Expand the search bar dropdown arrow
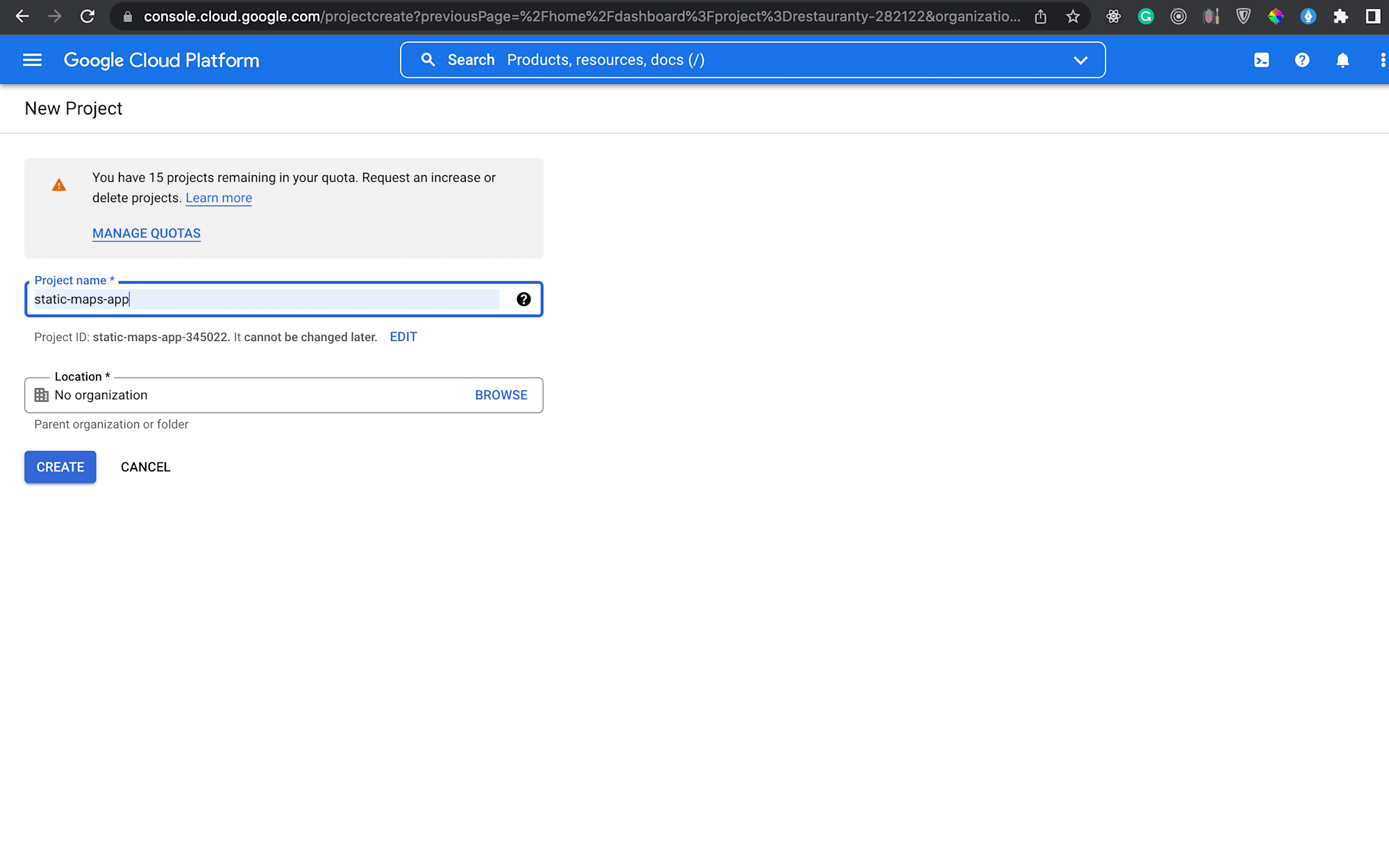This screenshot has height=868, width=1389. pos(1080,60)
